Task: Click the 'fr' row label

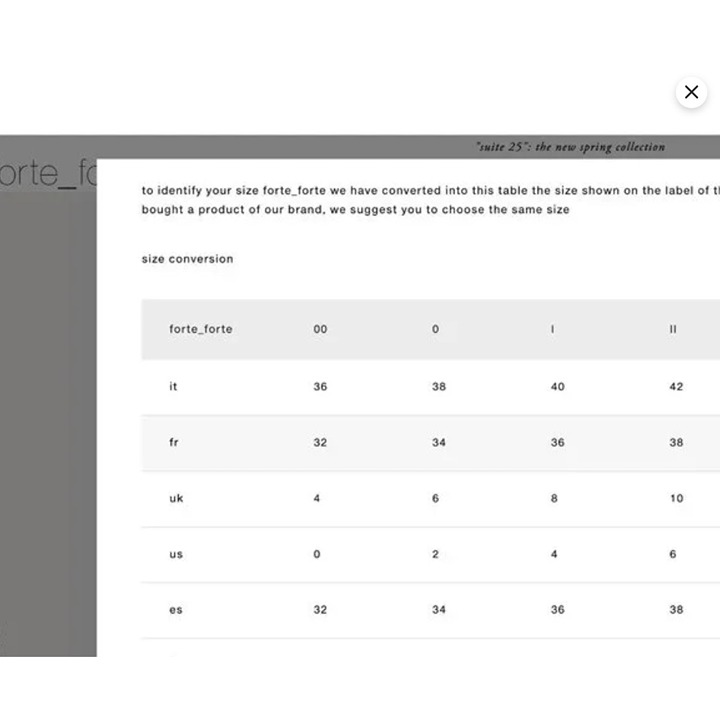Action: [174, 443]
